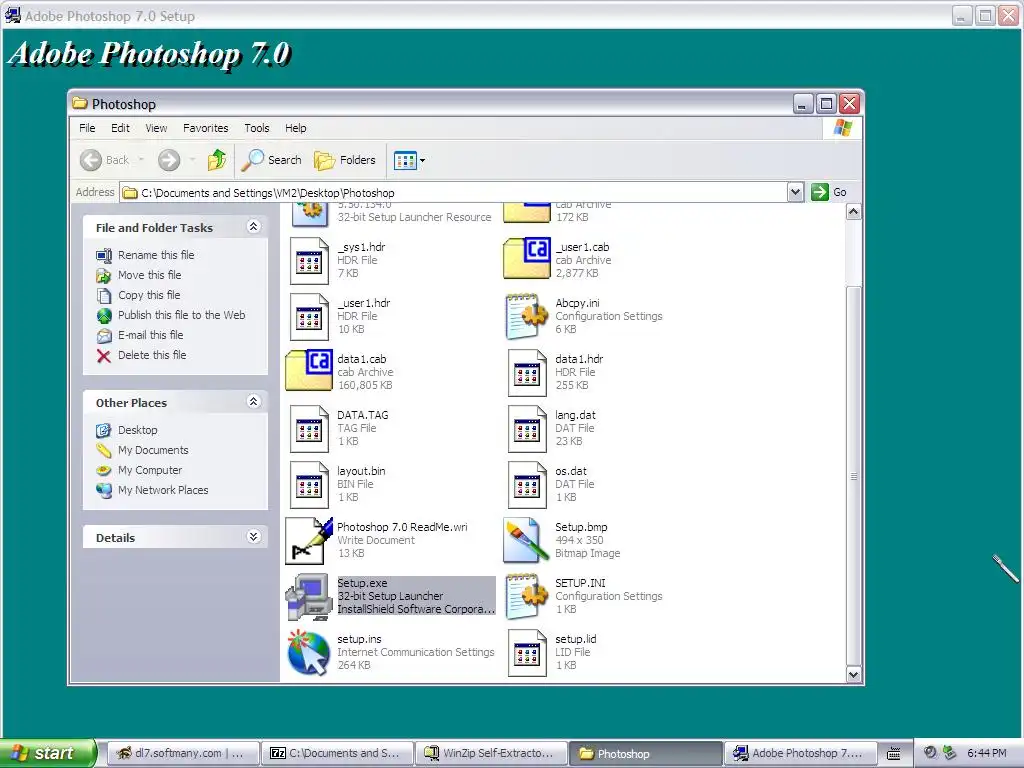The width and height of the screenshot is (1024, 768).
Task: Open the Back history dropdown arrow
Action: click(141, 160)
